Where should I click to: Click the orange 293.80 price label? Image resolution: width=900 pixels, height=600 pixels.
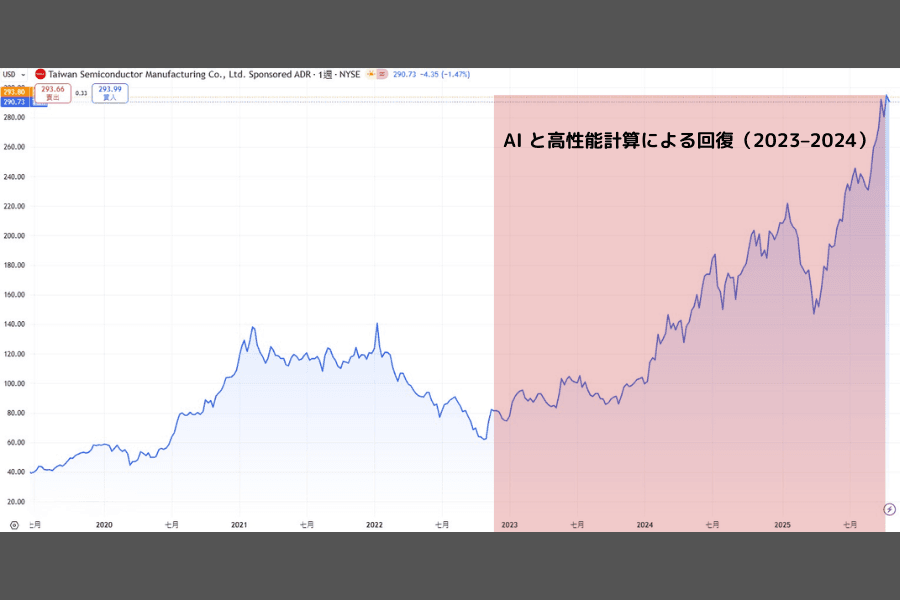tap(14, 92)
